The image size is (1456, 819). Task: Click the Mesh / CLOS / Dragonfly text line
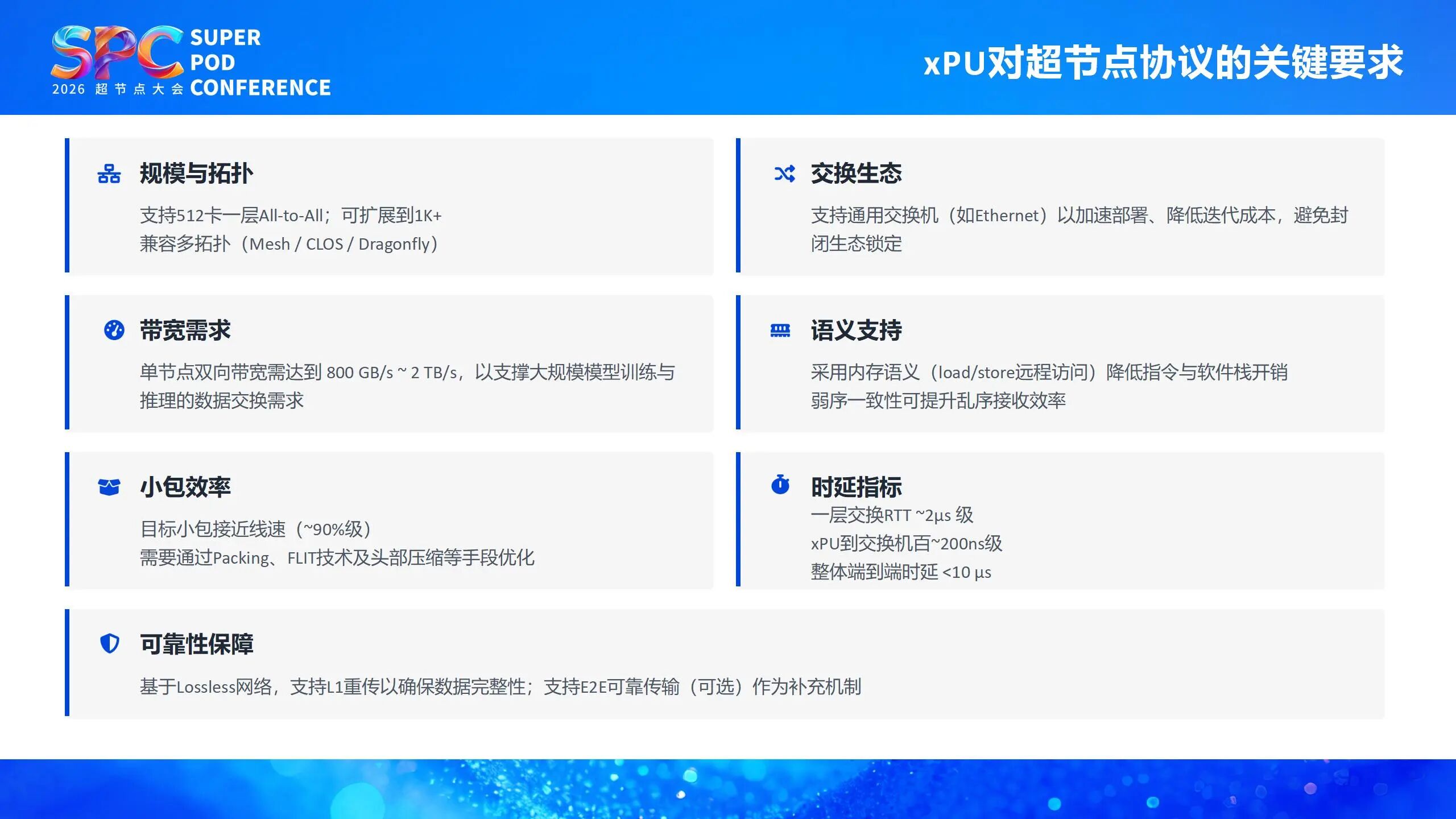(x=290, y=245)
